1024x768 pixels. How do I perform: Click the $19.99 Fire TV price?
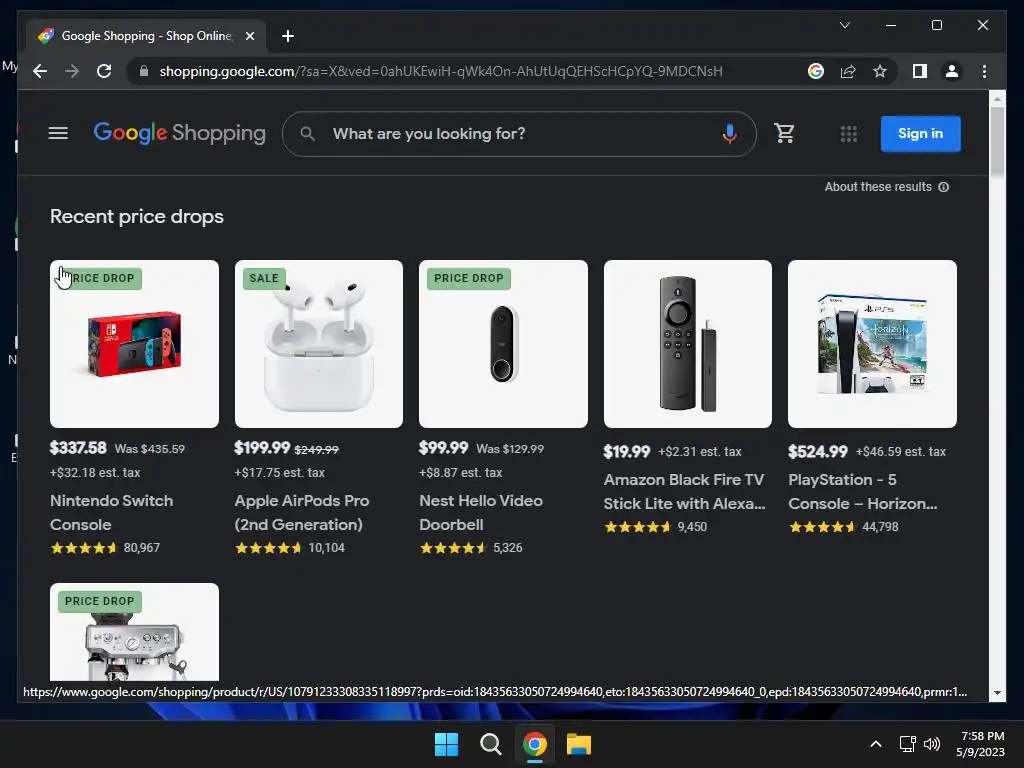pos(626,451)
